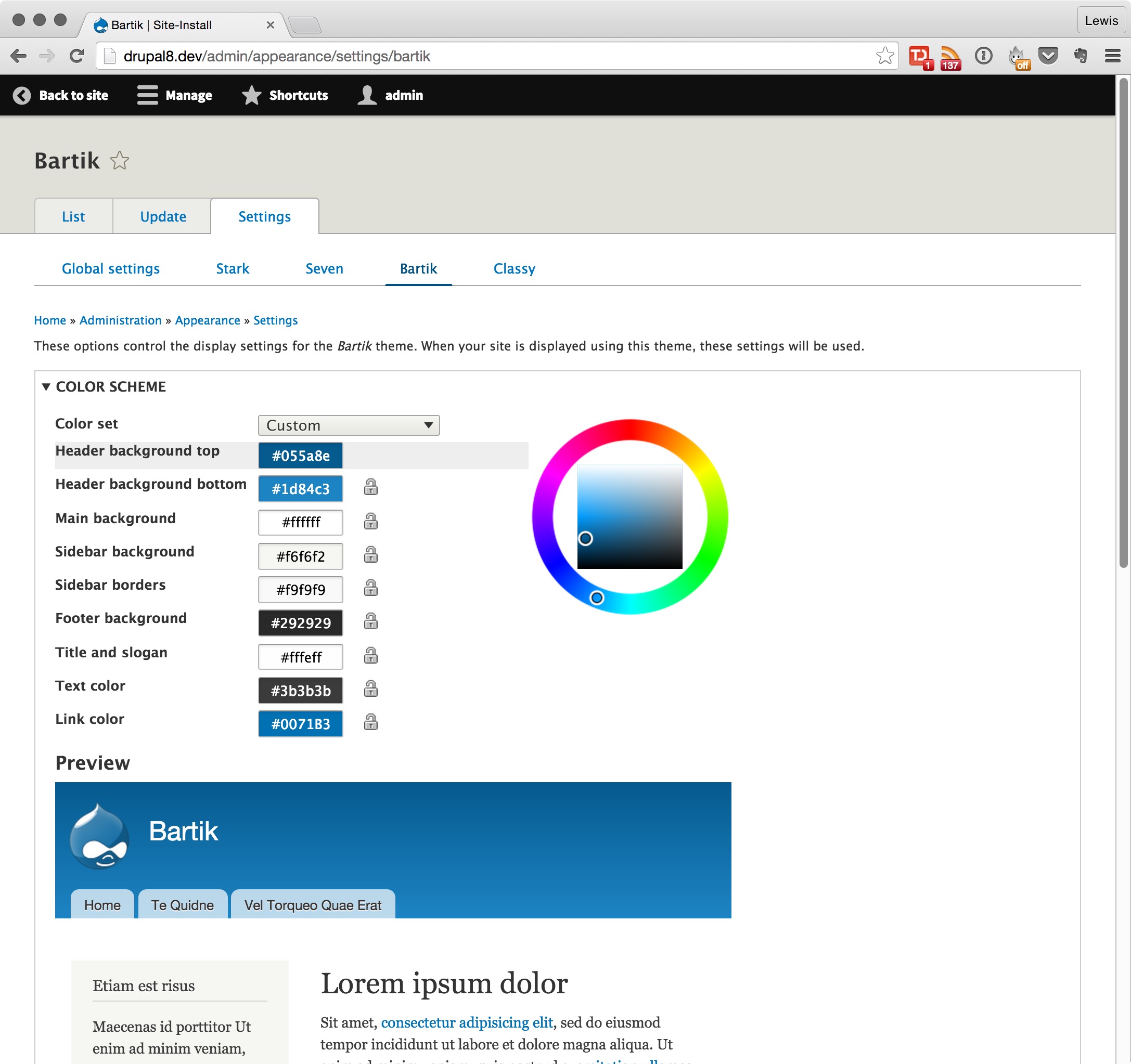Click the browser forward arrow
Image resolution: width=1131 pixels, height=1064 pixels.
[x=47, y=56]
